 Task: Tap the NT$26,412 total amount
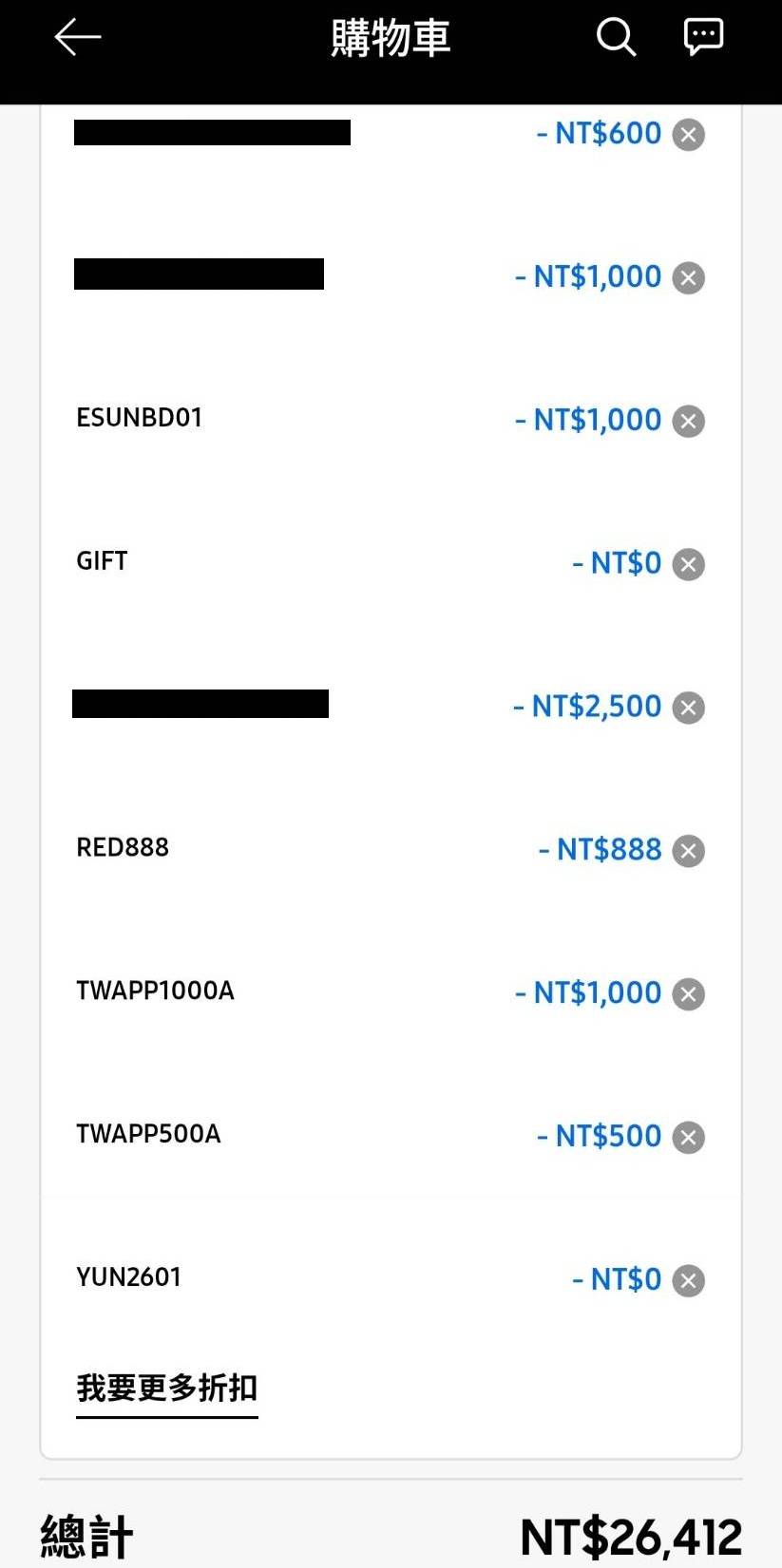click(631, 1537)
